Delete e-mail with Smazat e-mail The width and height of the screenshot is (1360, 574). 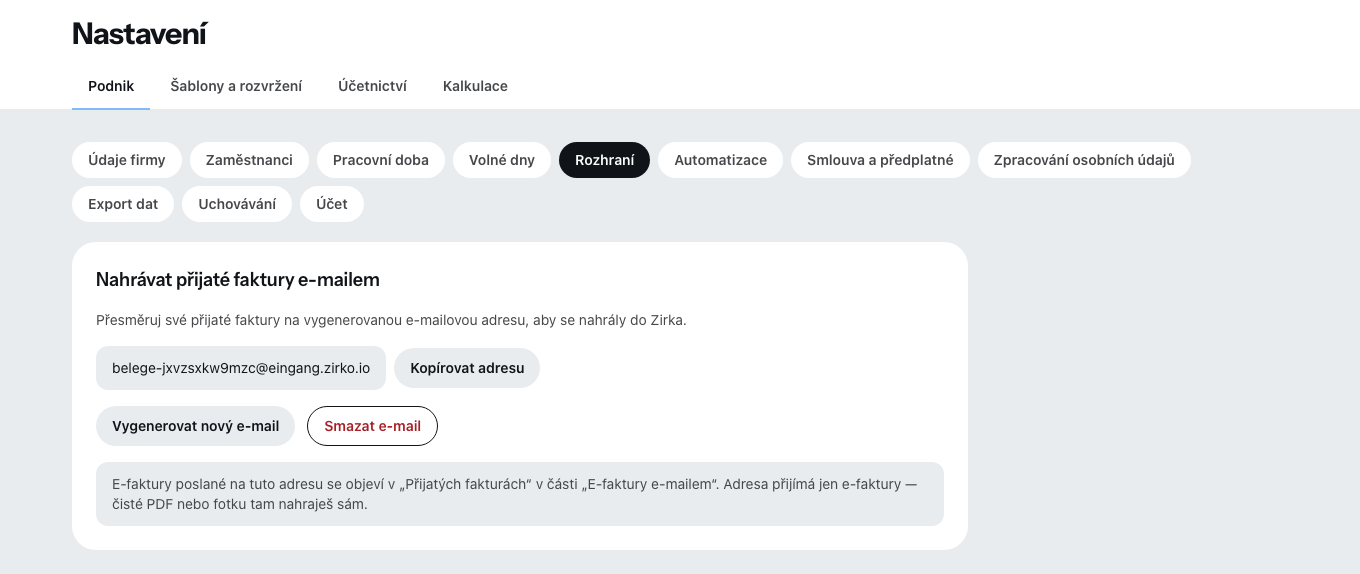click(x=372, y=426)
